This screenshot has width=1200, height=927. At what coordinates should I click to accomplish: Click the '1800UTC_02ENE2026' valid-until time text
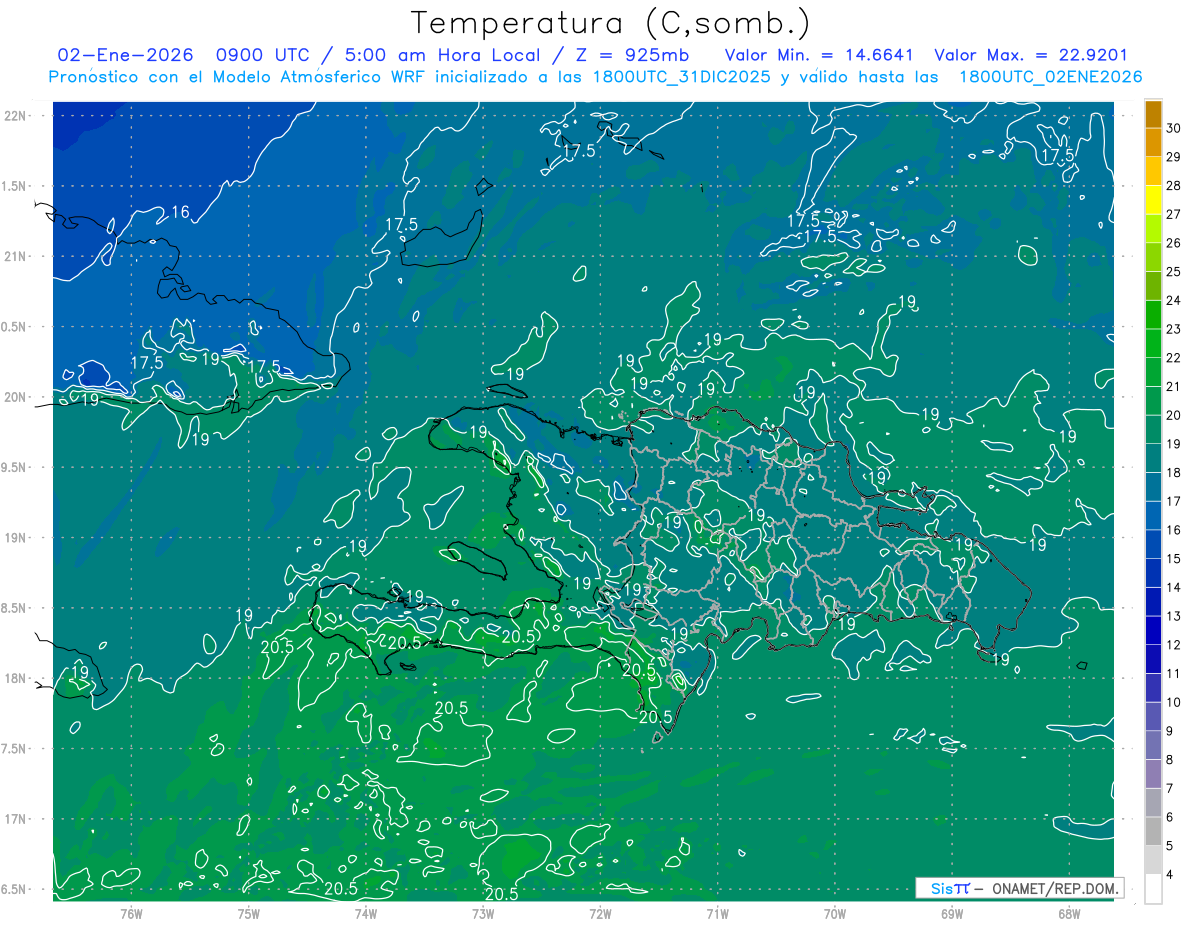pyautogui.click(x=1050, y=77)
